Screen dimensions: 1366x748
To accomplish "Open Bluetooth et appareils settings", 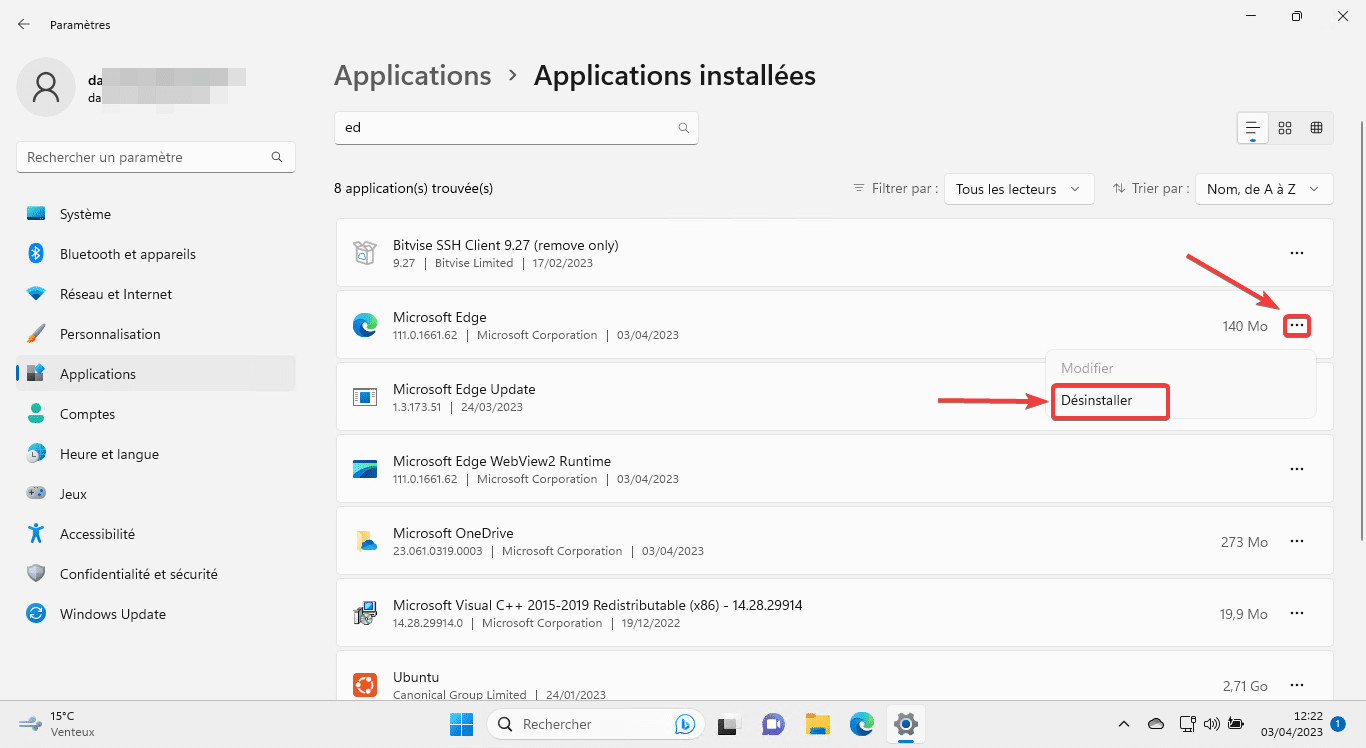I will coord(156,254).
